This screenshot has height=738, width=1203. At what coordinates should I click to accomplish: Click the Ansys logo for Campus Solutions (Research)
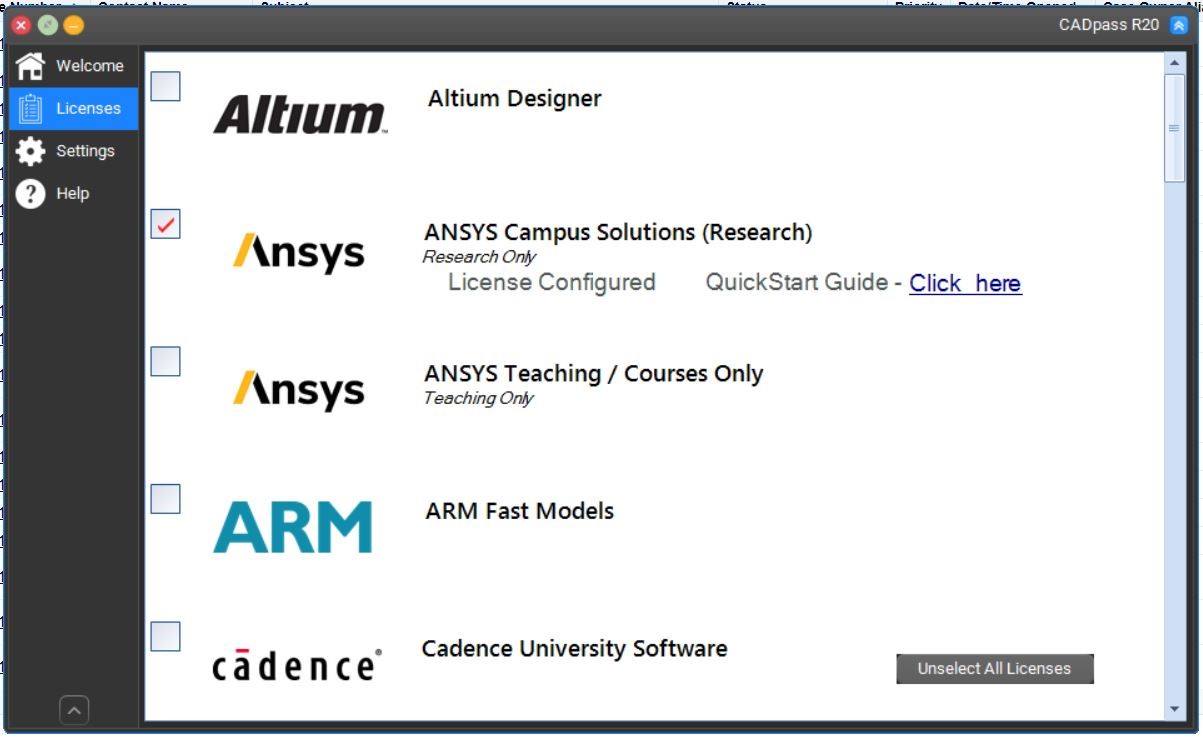(x=299, y=253)
